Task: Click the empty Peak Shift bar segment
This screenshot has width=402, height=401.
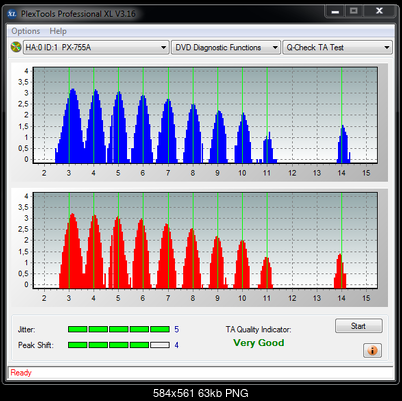Action: point(160,345)
